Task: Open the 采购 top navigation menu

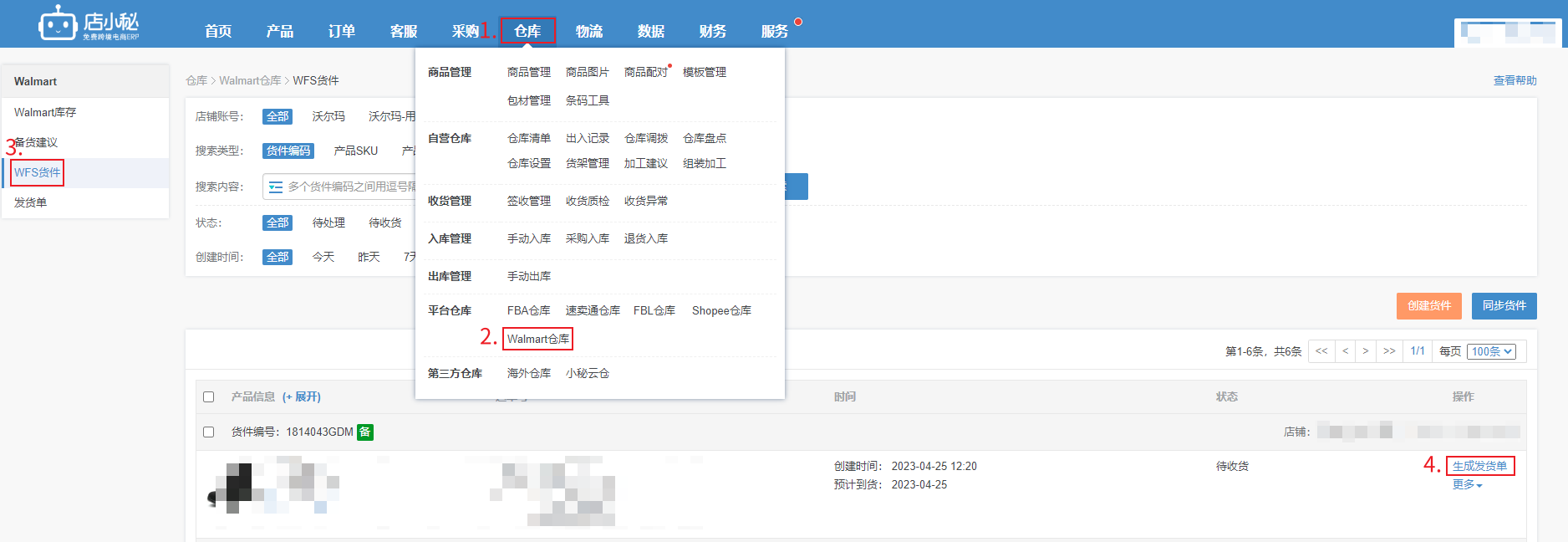Action: [x=466, y=31]
